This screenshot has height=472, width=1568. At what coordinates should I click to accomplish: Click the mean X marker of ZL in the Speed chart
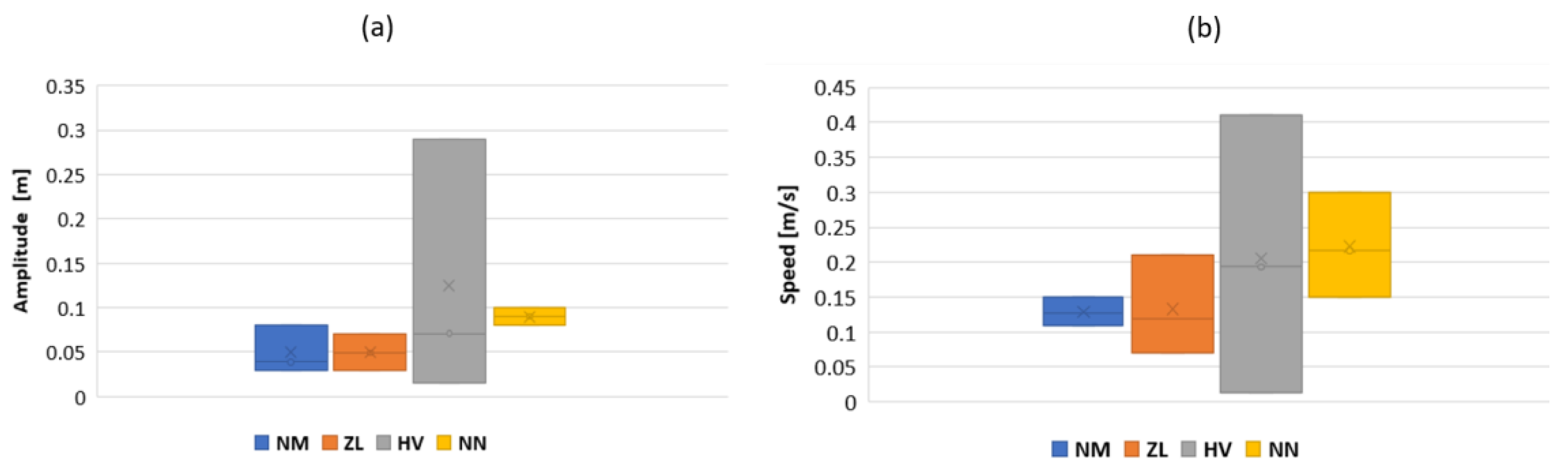(x=1172, y=309)
